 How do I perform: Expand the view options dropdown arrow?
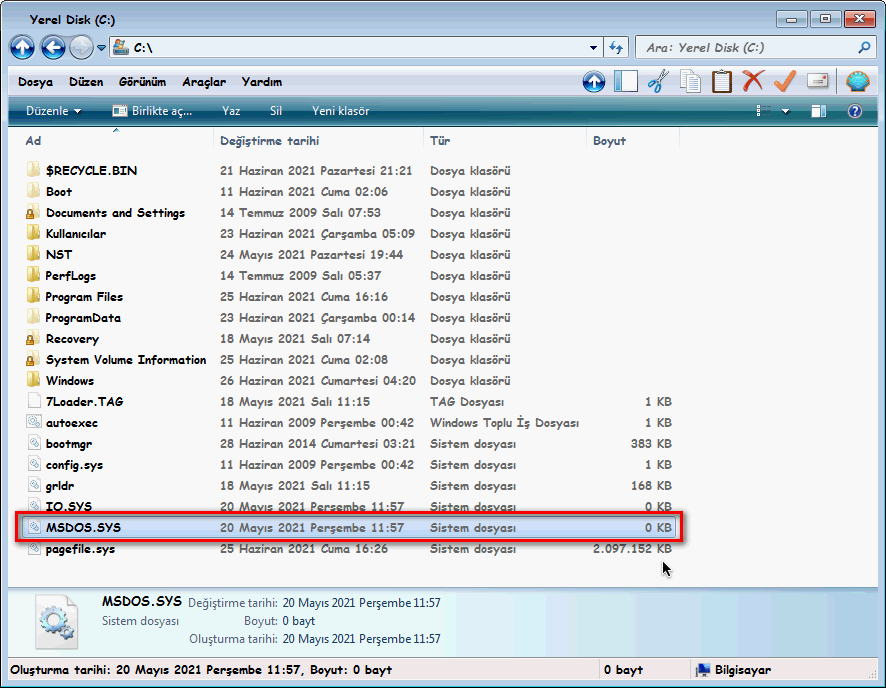[785, 112]
